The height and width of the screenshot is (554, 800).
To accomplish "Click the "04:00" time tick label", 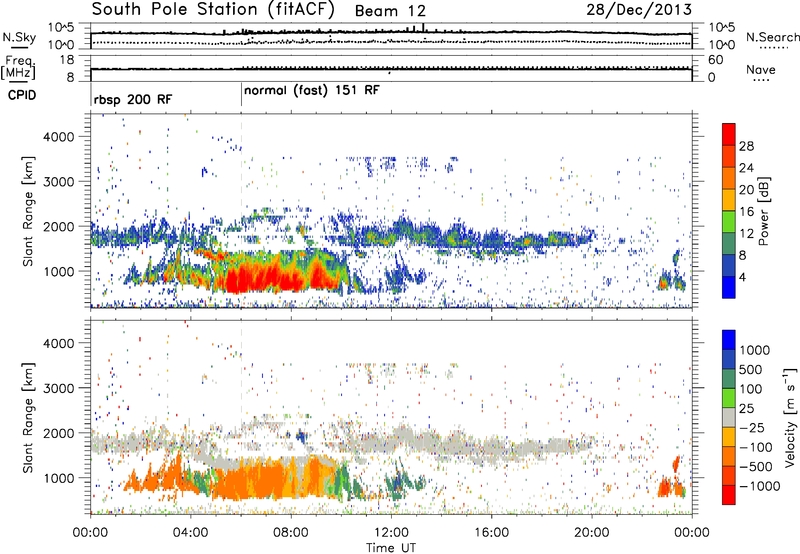I will point(191,533).
